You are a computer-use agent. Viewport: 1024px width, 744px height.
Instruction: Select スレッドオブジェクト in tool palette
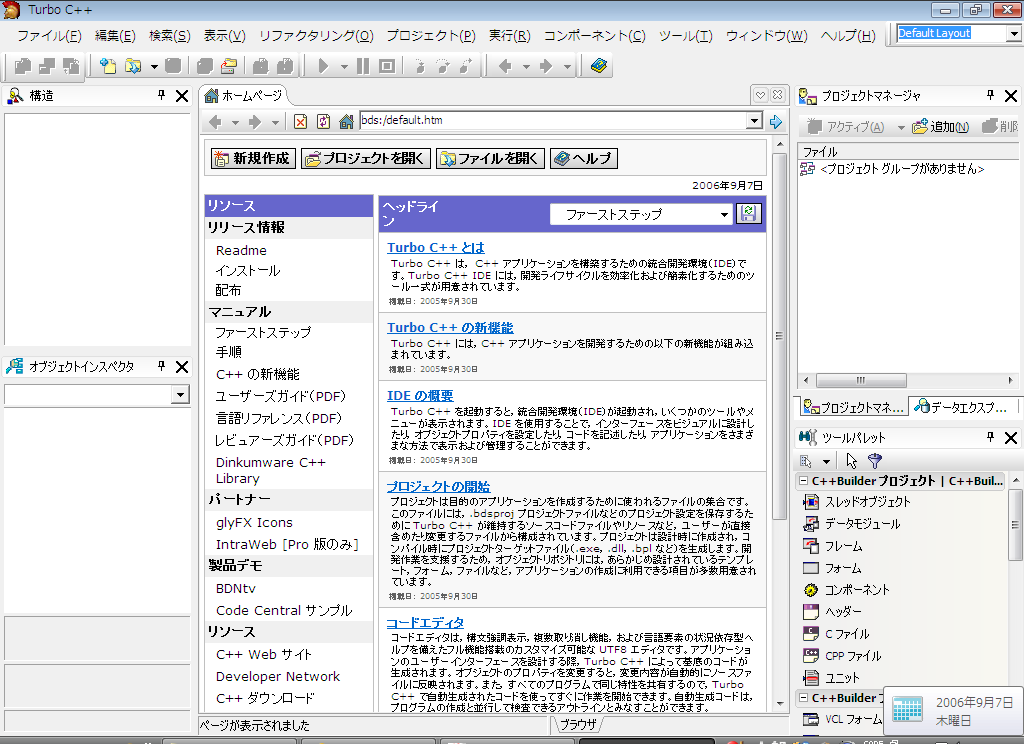point(856,502)
